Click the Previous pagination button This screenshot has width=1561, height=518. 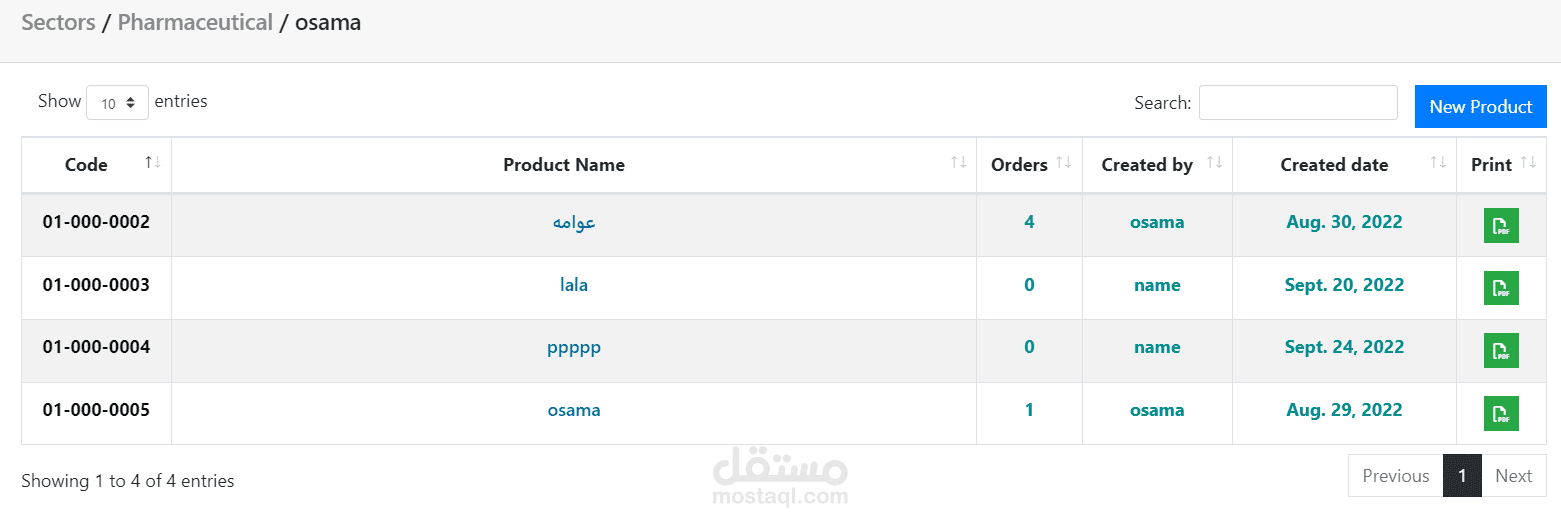(1395, 476)
